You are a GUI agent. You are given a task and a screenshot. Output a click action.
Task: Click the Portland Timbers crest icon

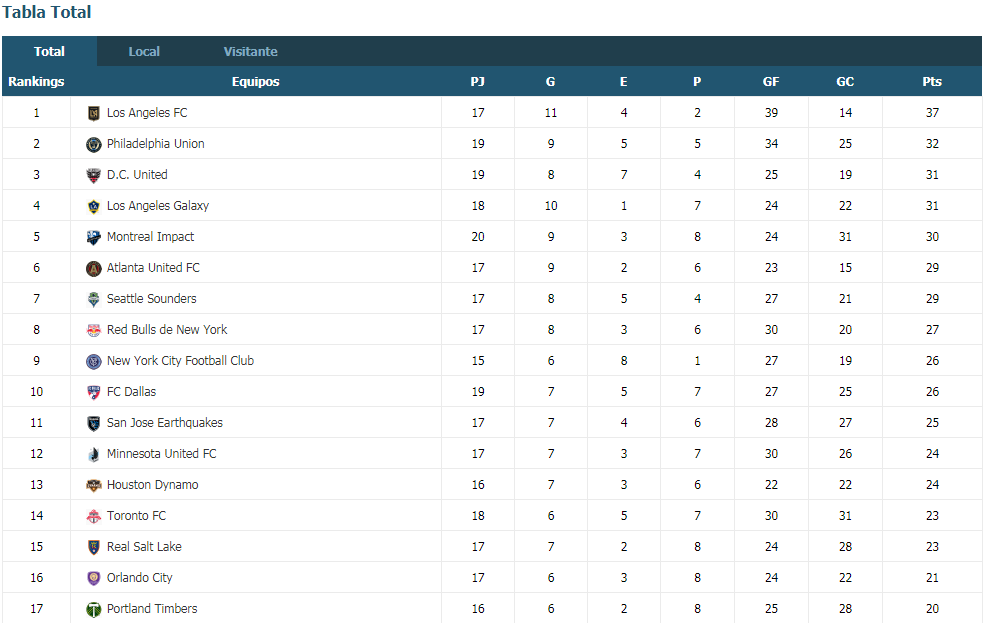click(x=94, y=609)
